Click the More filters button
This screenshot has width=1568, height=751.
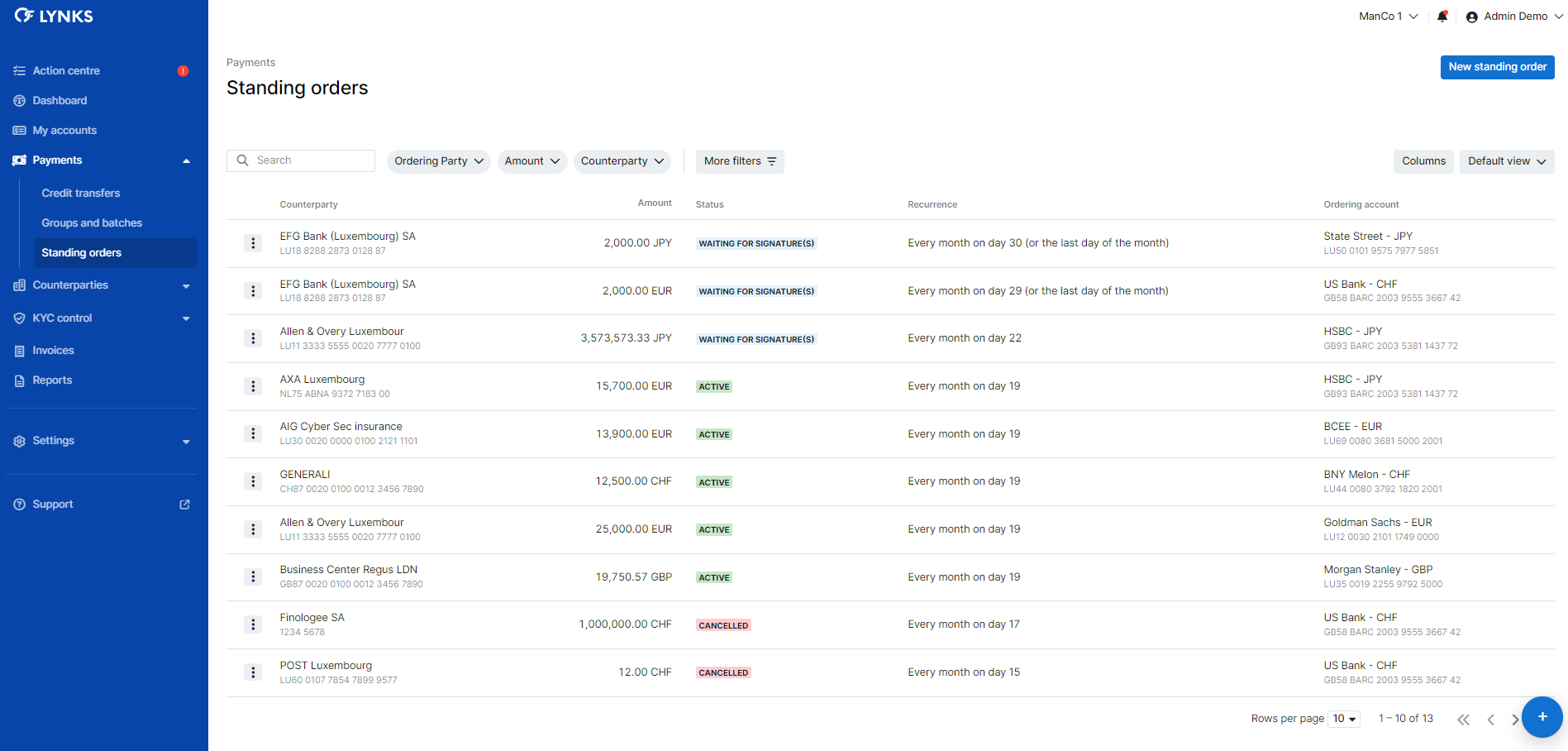[x=740, y=161]
